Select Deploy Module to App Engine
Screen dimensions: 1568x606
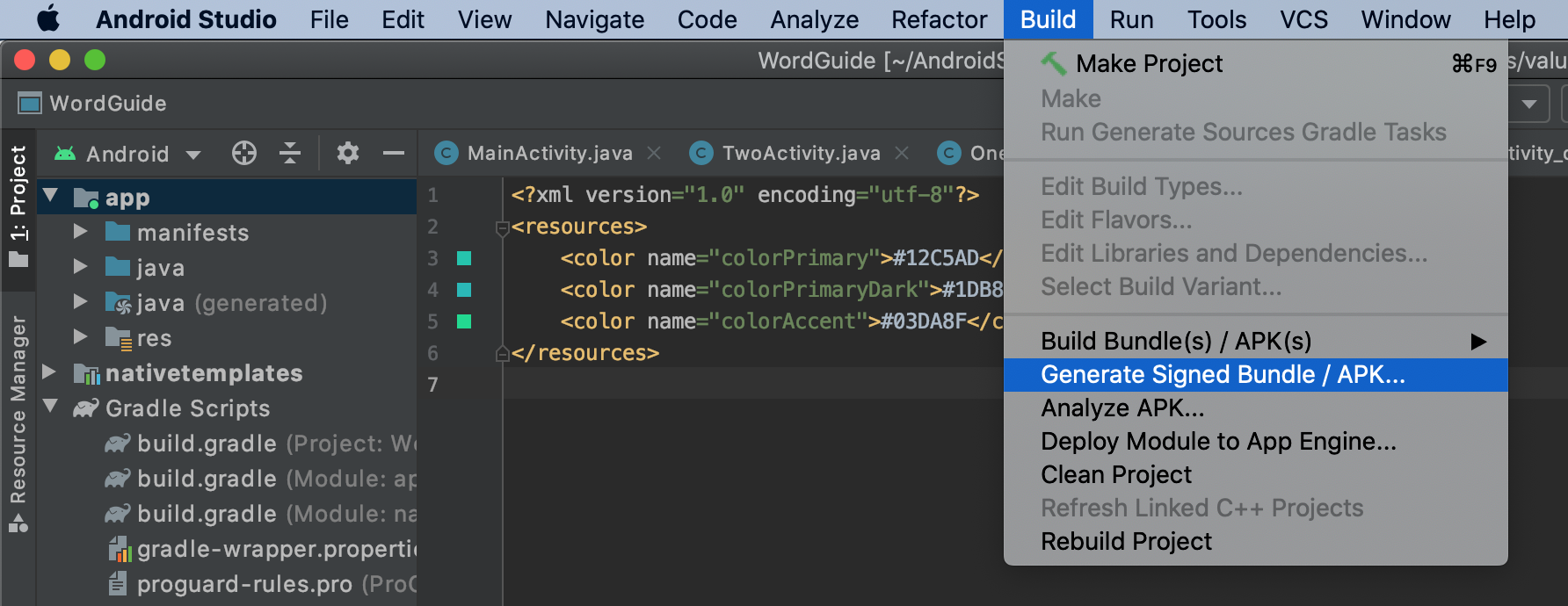click(1255, 441)
